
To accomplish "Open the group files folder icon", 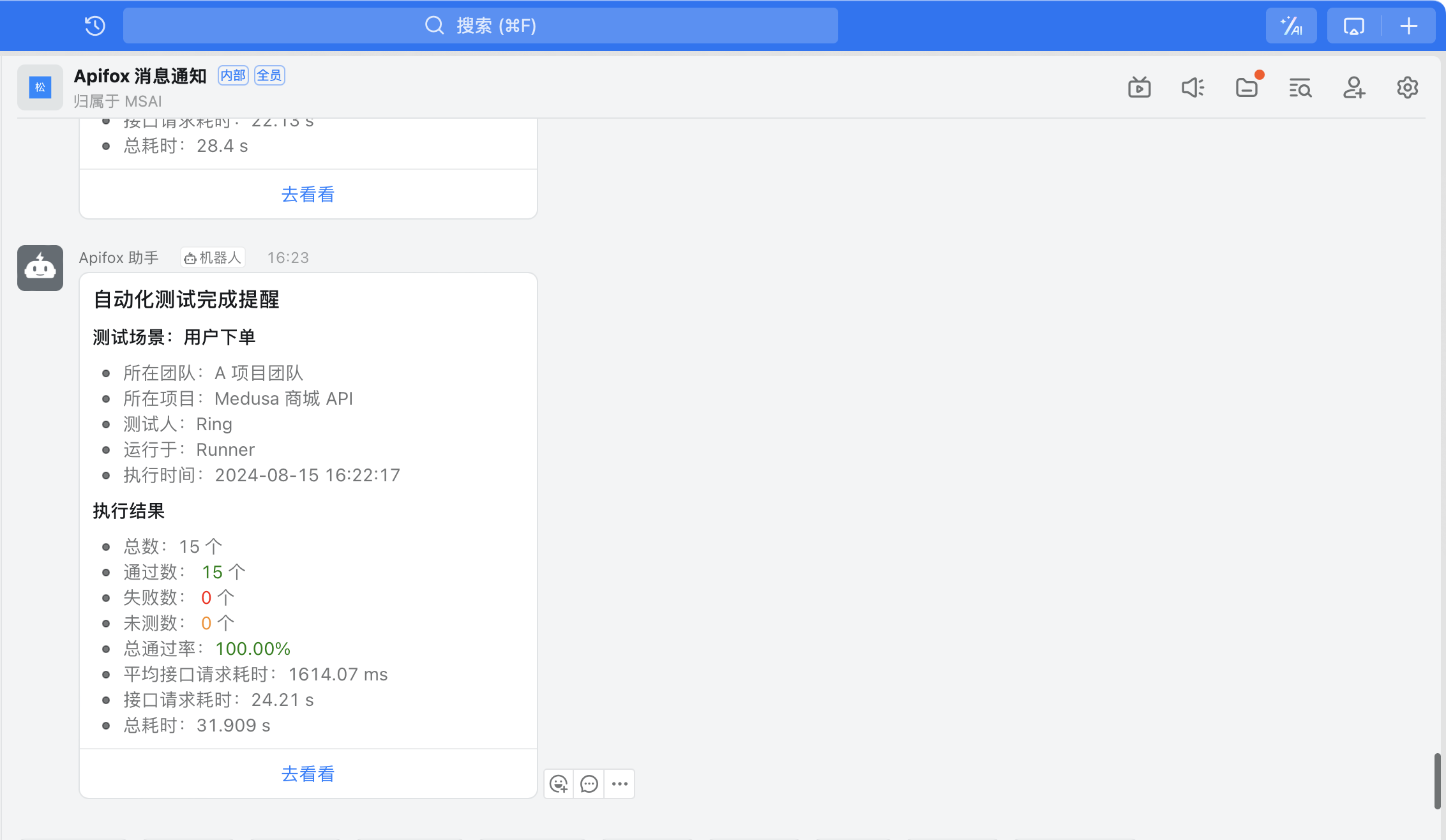I will 1246,87.
